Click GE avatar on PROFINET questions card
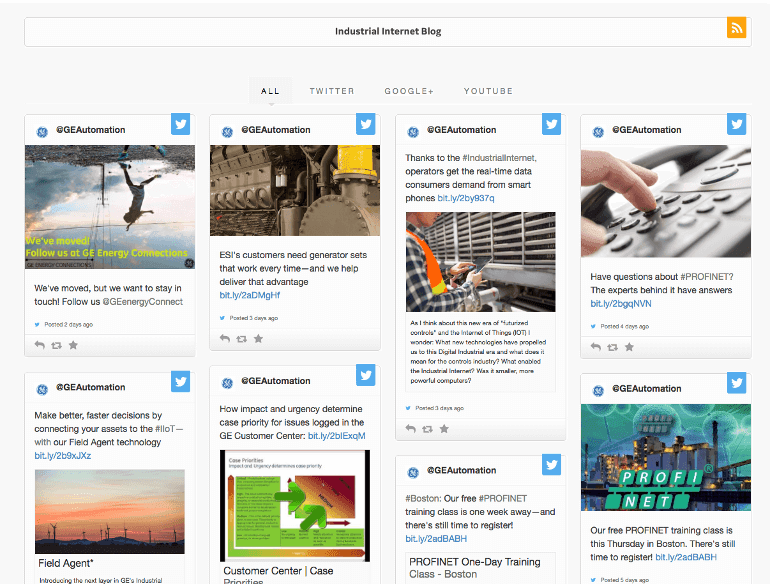The image size is (770, 584). click(x=598, y=132)
